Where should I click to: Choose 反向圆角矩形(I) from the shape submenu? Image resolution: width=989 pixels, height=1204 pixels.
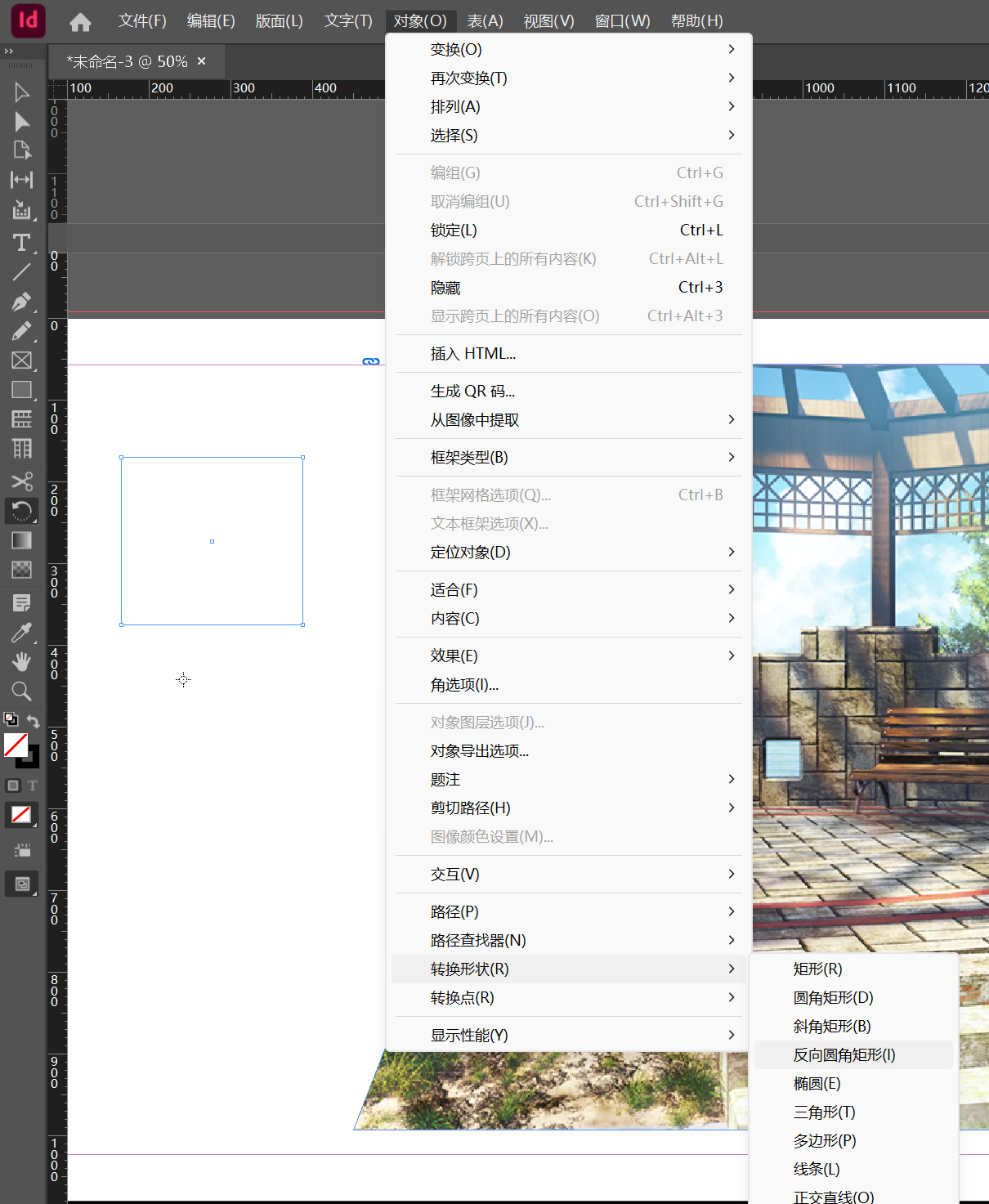(844, 1054)
